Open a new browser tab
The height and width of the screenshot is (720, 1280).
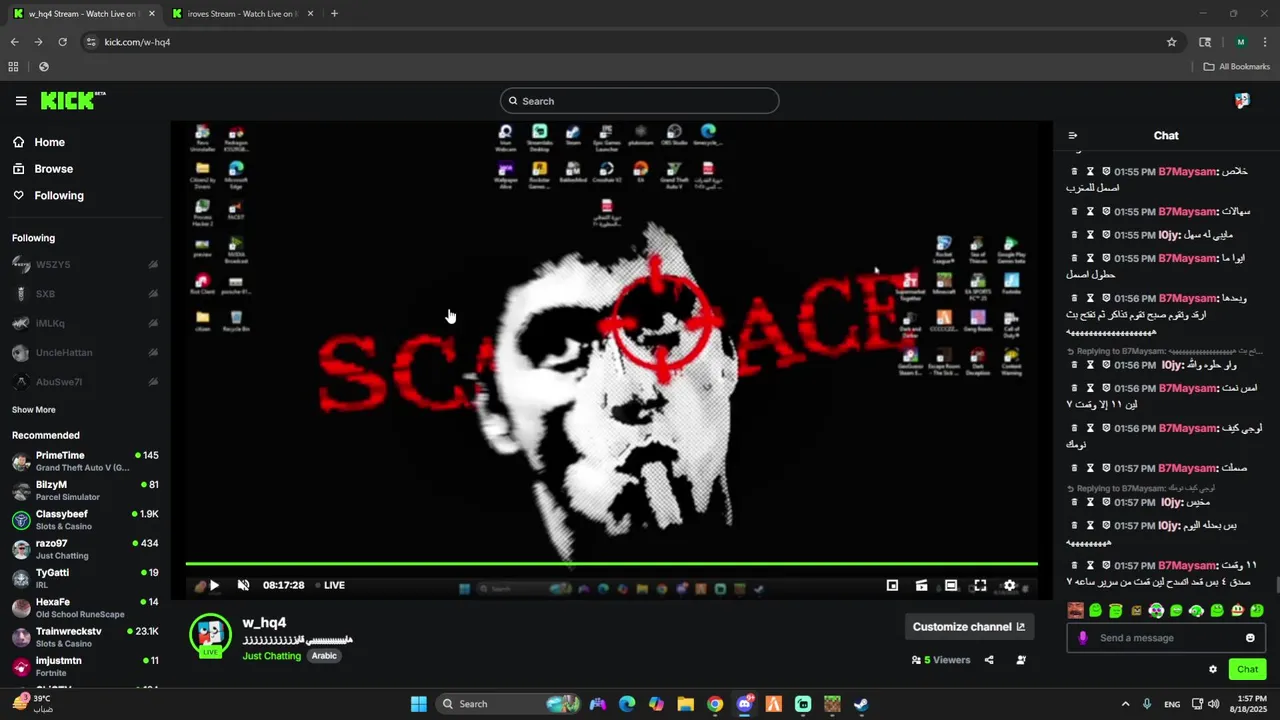click(334, 14)
